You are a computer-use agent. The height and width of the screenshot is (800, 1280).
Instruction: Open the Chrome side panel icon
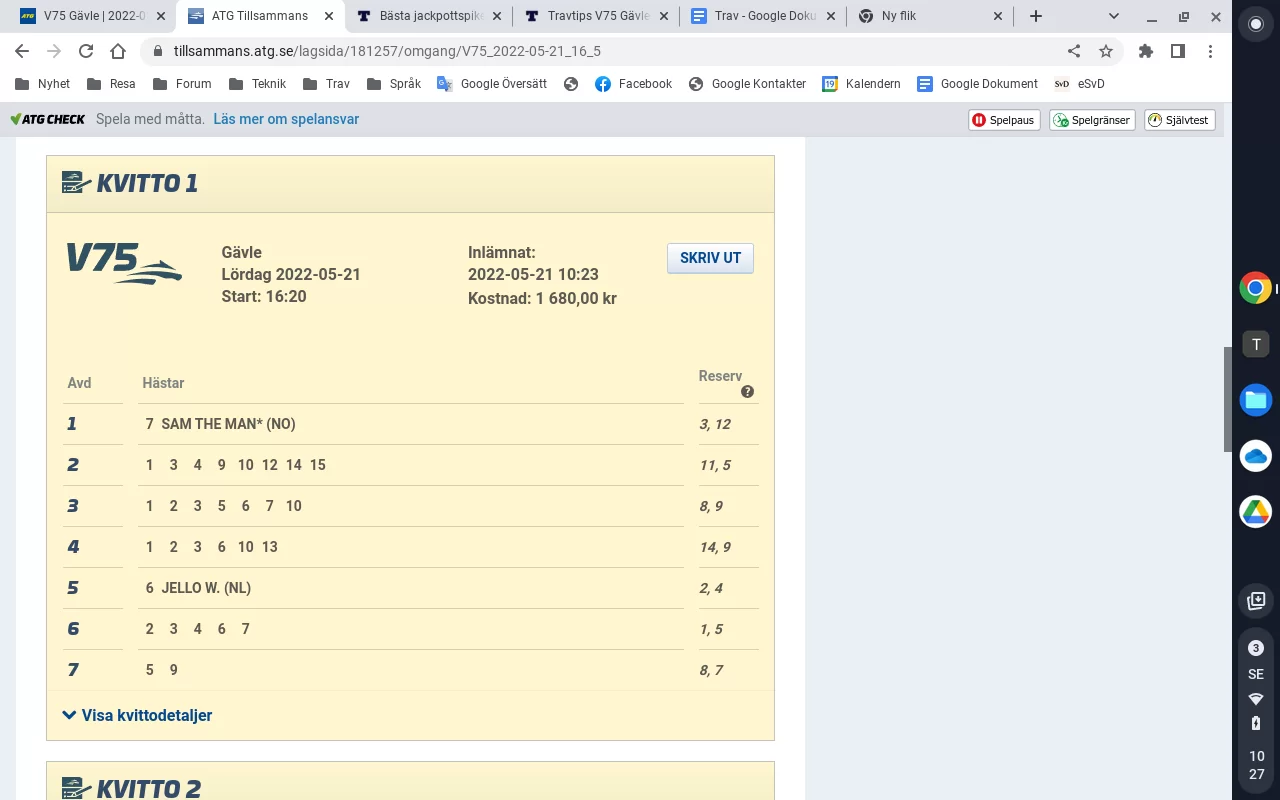tap(1178, 51)
